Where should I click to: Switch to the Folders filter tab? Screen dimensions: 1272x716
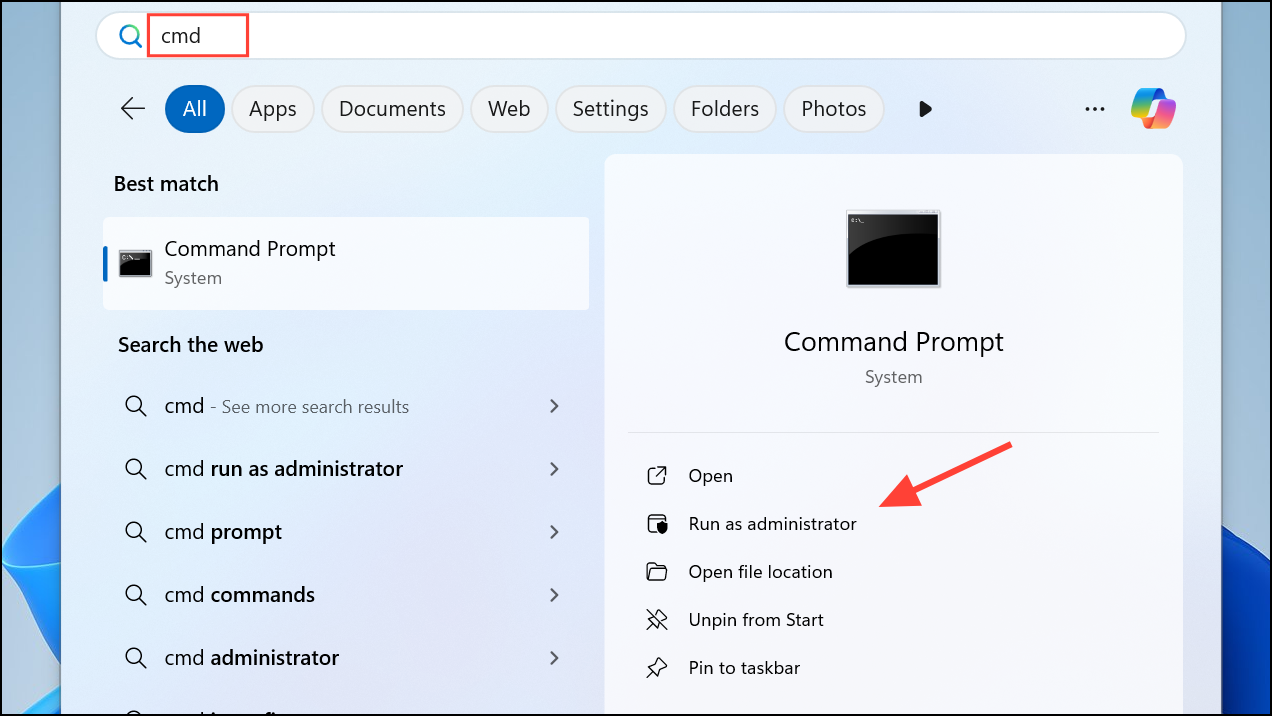click(x=725, y=108)
